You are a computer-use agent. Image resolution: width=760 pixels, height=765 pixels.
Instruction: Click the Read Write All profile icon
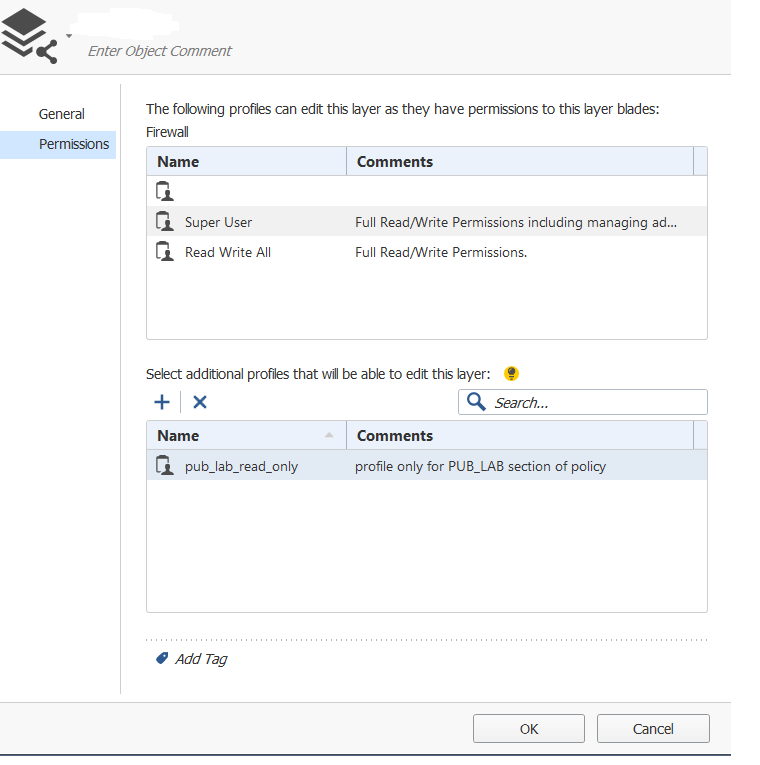click(x=165, y=252)
